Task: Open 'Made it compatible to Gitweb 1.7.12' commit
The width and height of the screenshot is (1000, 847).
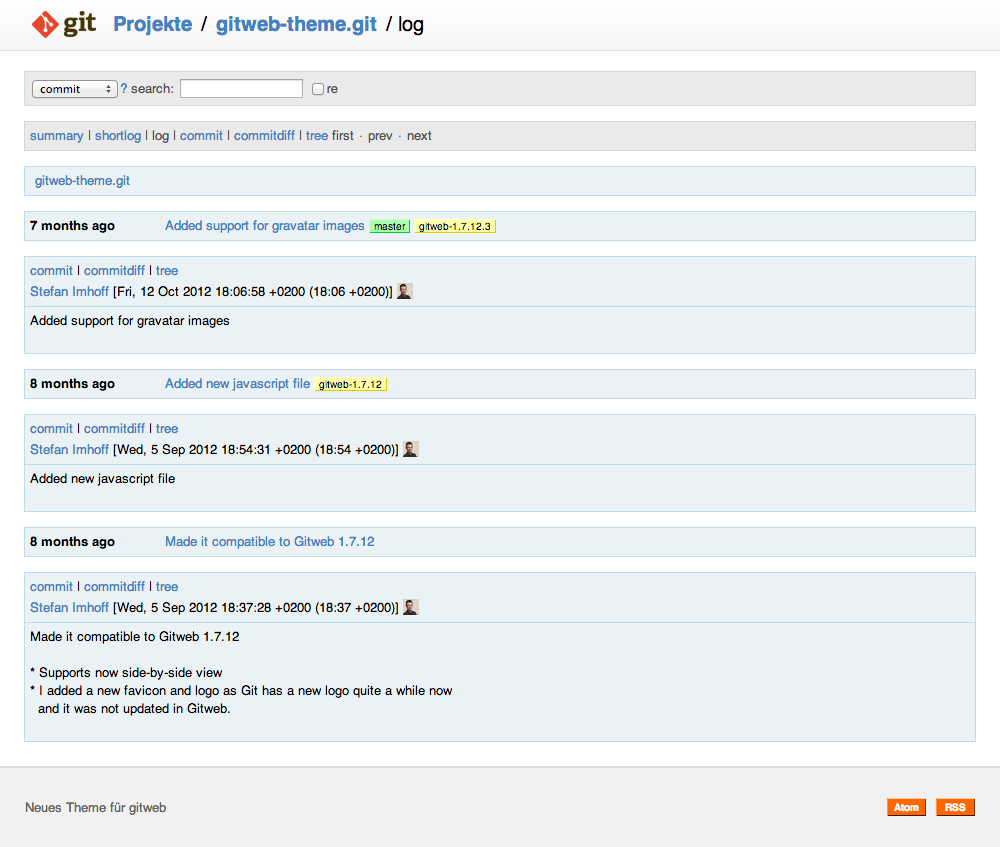Action: pos(269,542)
